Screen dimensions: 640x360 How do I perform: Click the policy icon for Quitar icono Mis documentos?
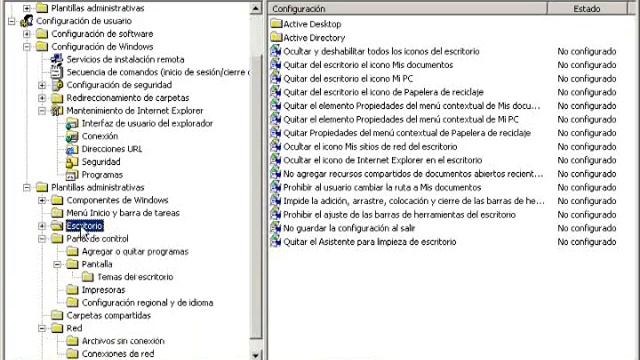click(x=276, y=64)
